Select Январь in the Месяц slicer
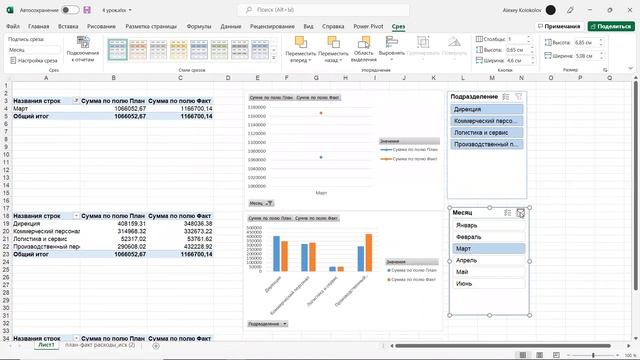Viewport: 640px width, 360px height. tap(489, 225)
